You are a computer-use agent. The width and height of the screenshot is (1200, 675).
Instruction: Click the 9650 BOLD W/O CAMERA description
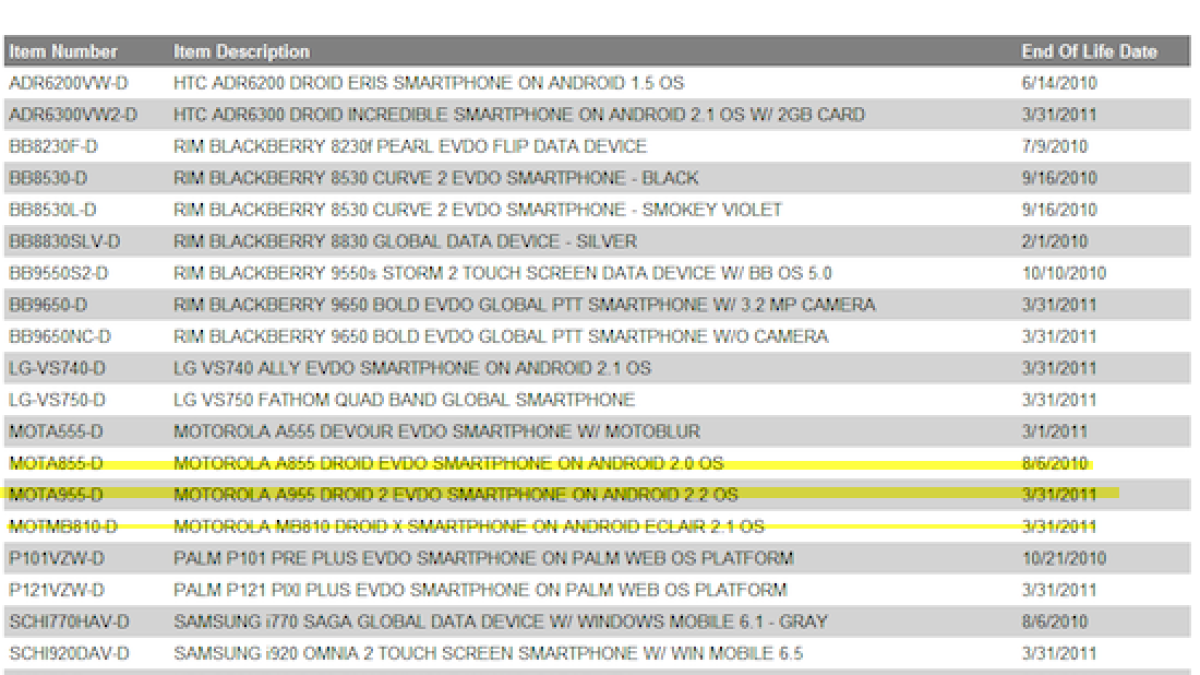pos(501,337)
